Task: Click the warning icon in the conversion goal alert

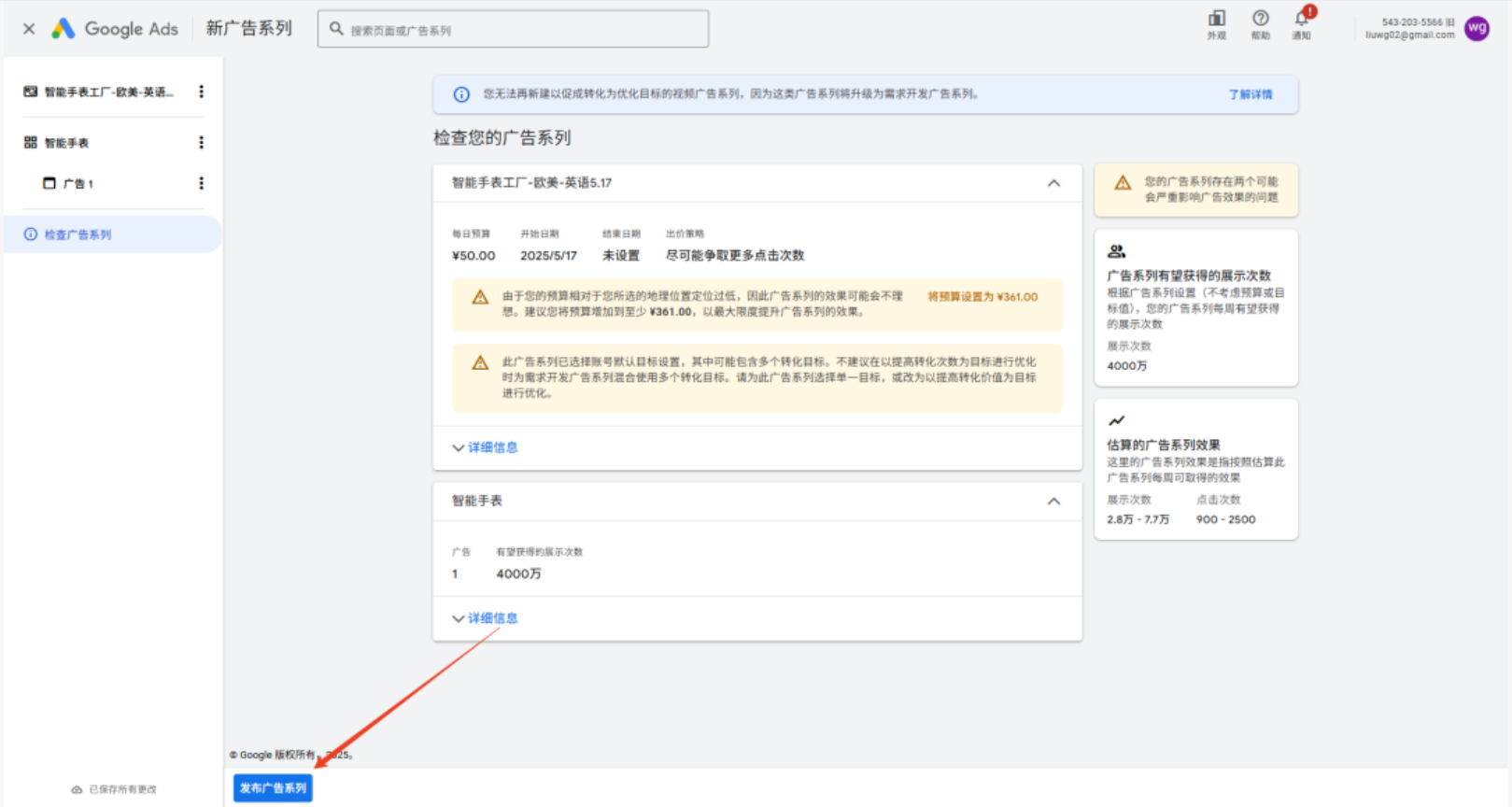Action: (480, 362)
